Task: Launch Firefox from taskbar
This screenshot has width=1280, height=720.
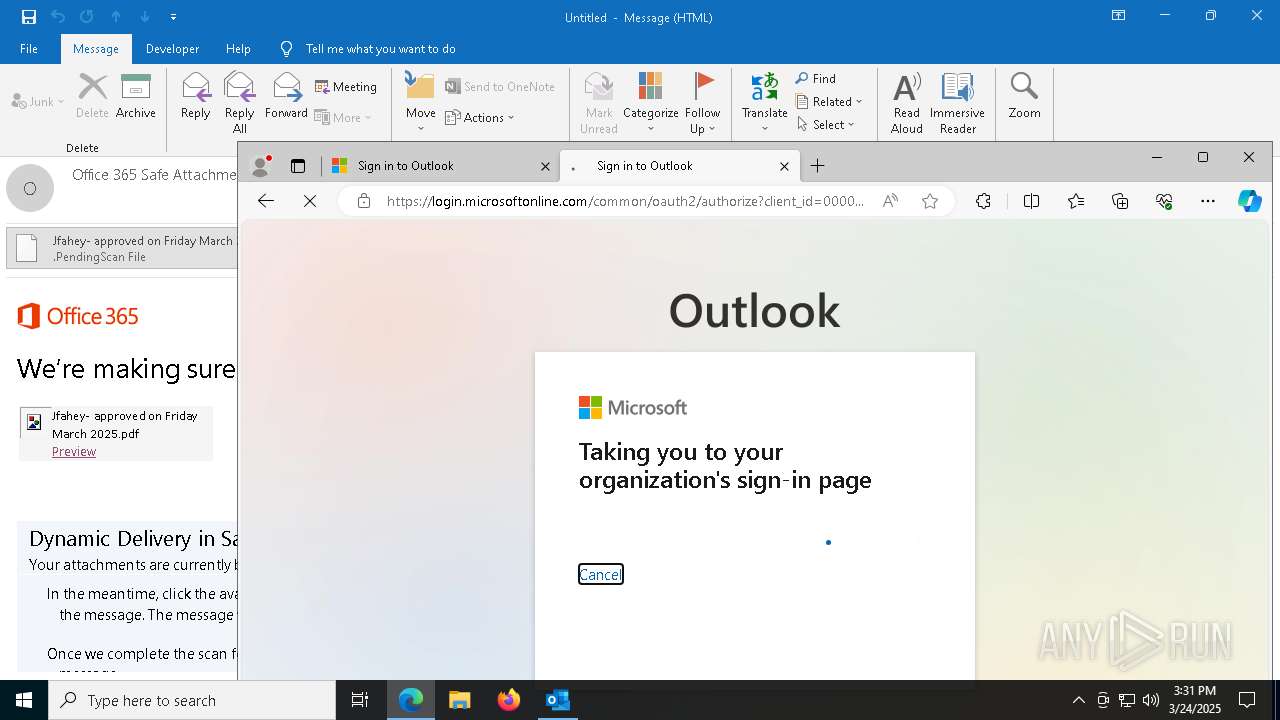Action: 509,700
